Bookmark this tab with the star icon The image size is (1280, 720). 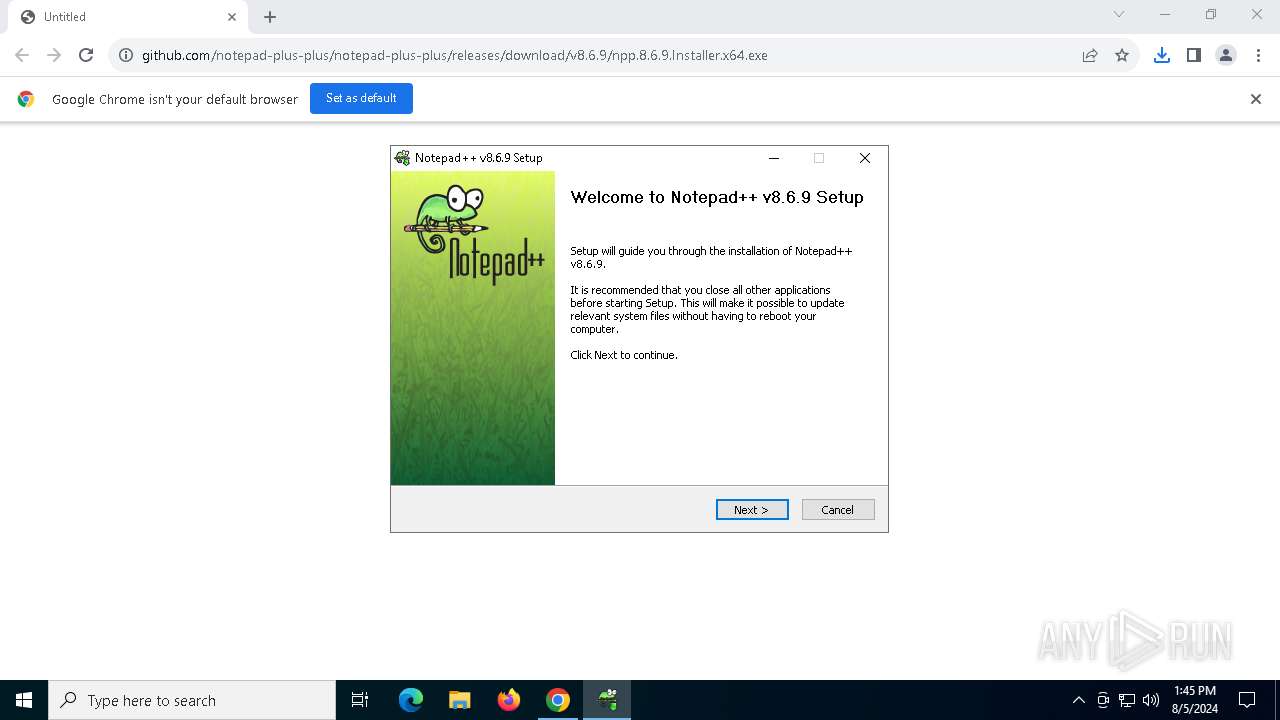point(1122,55)
